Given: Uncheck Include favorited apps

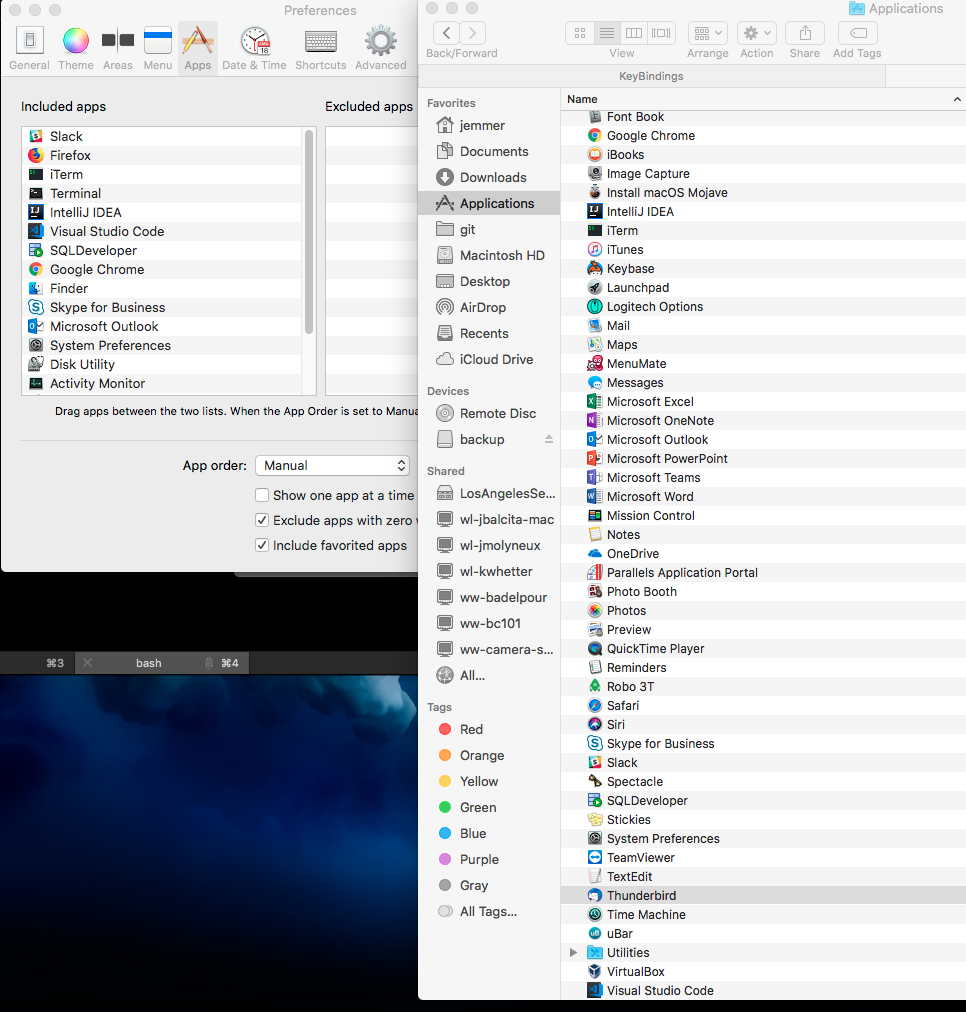Looking at the screenshot, I should click(x=262, y=545).
